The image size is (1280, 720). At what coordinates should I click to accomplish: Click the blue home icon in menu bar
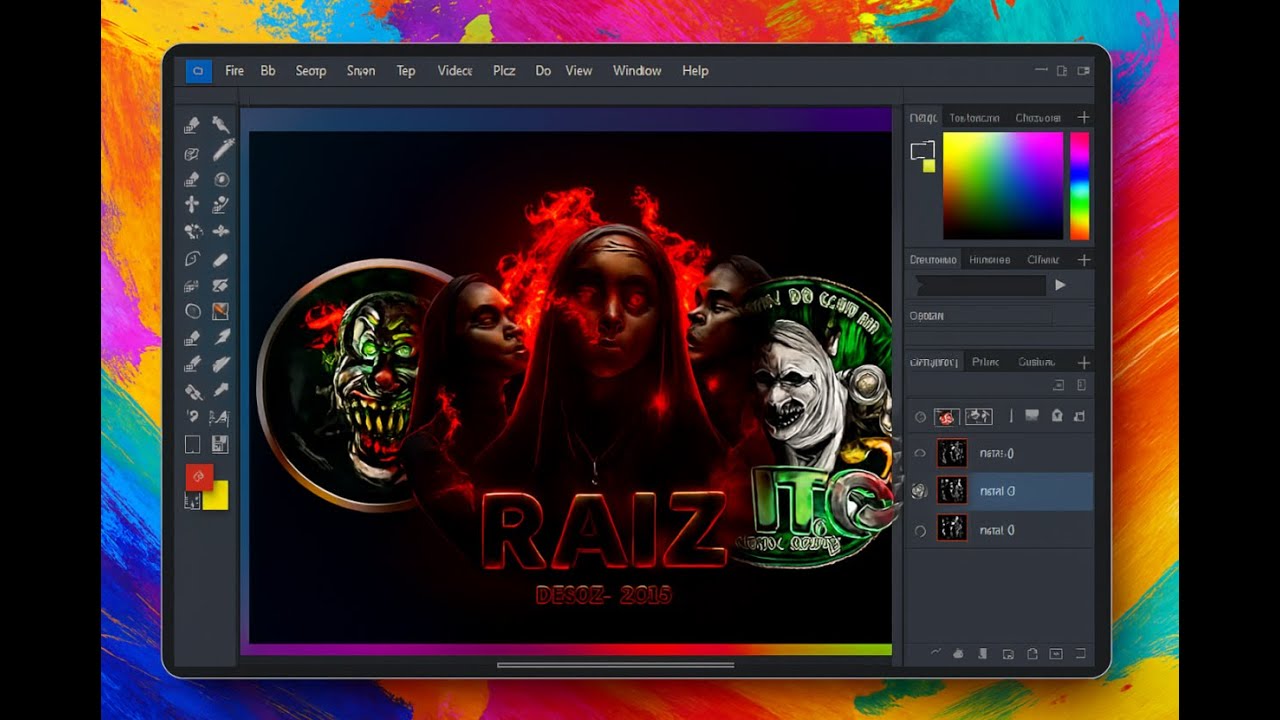pos(198,71)
